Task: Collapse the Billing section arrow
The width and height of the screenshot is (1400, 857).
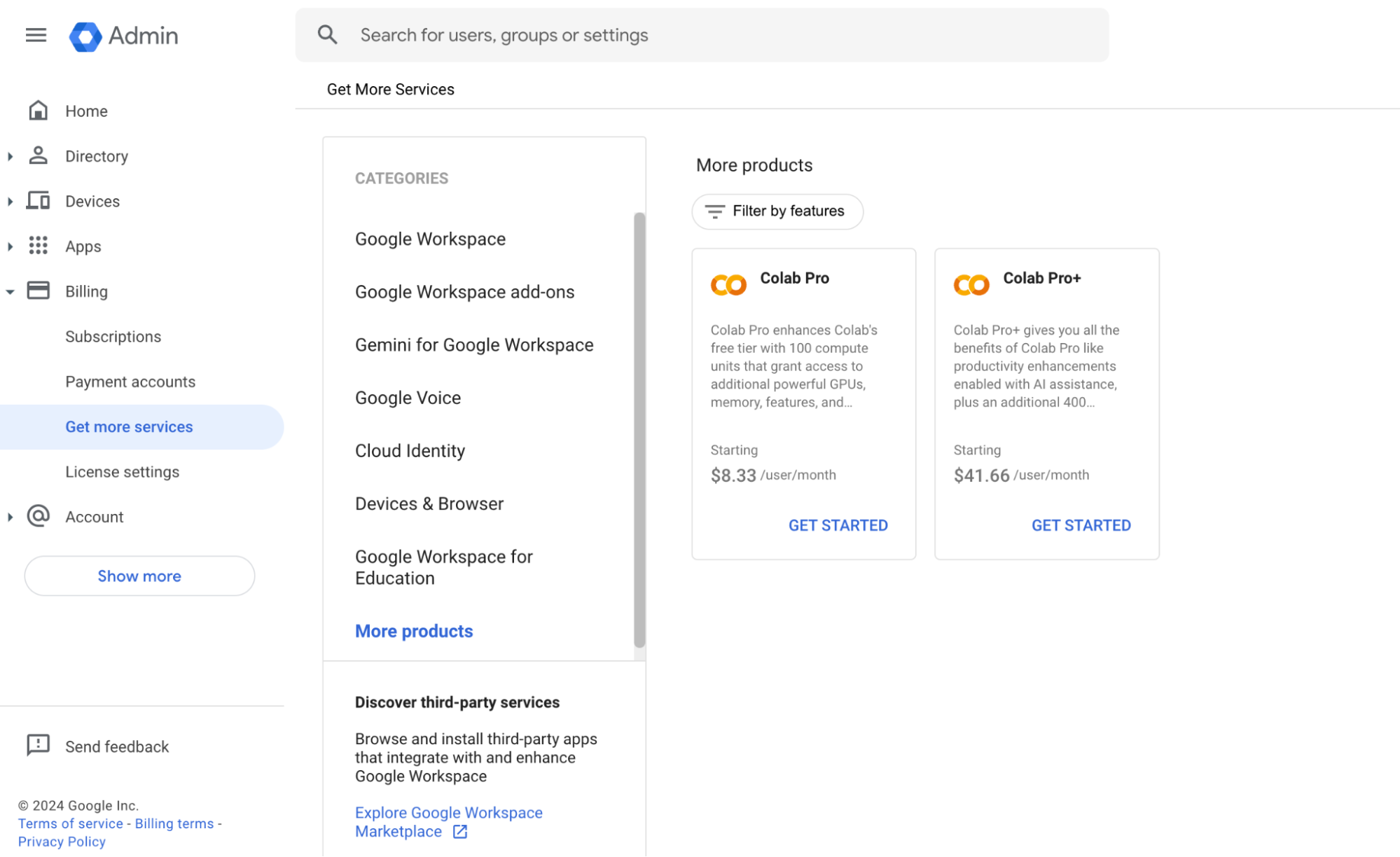Action: click(x=10, y=292)
